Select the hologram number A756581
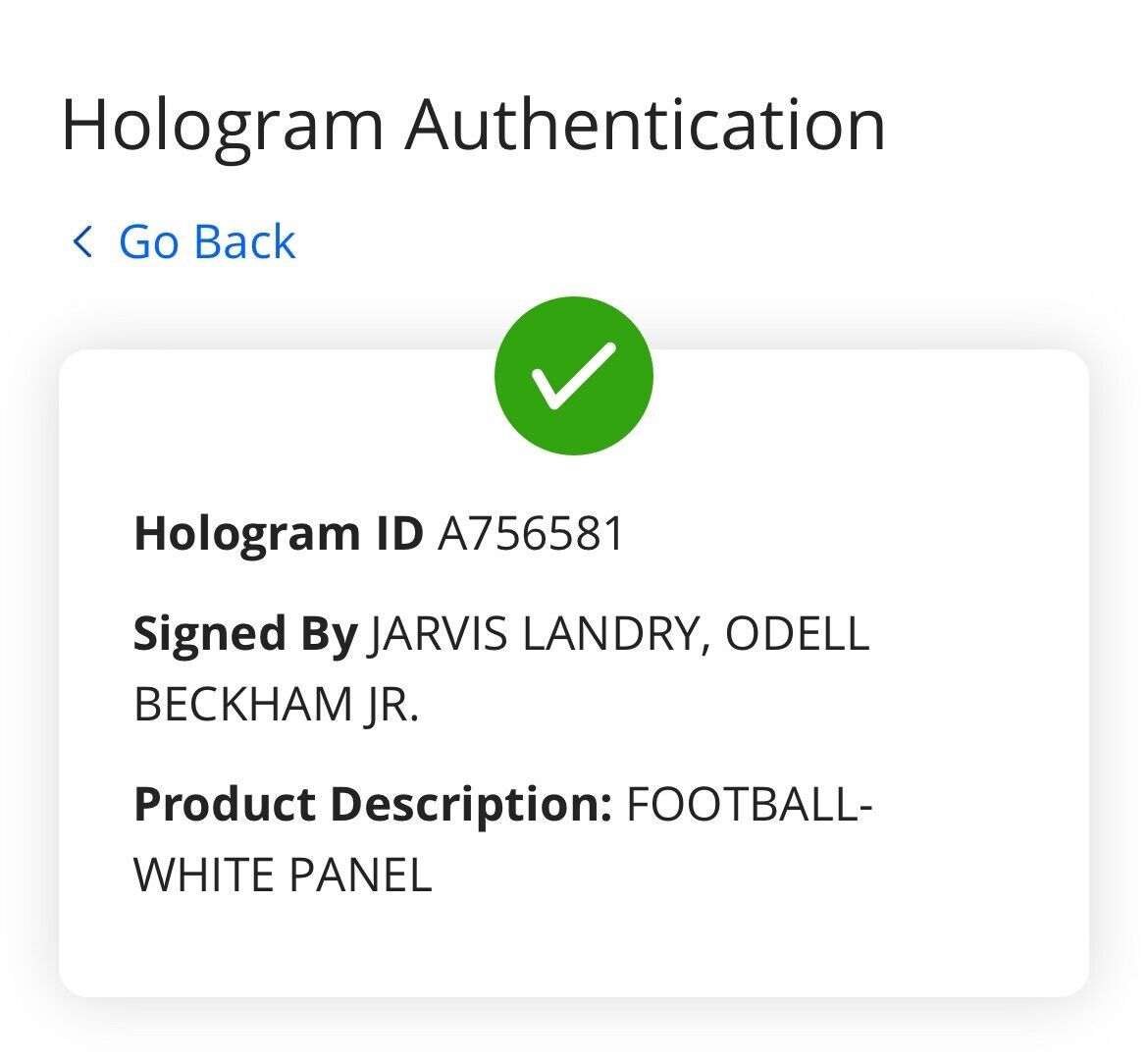 [531, 535]
